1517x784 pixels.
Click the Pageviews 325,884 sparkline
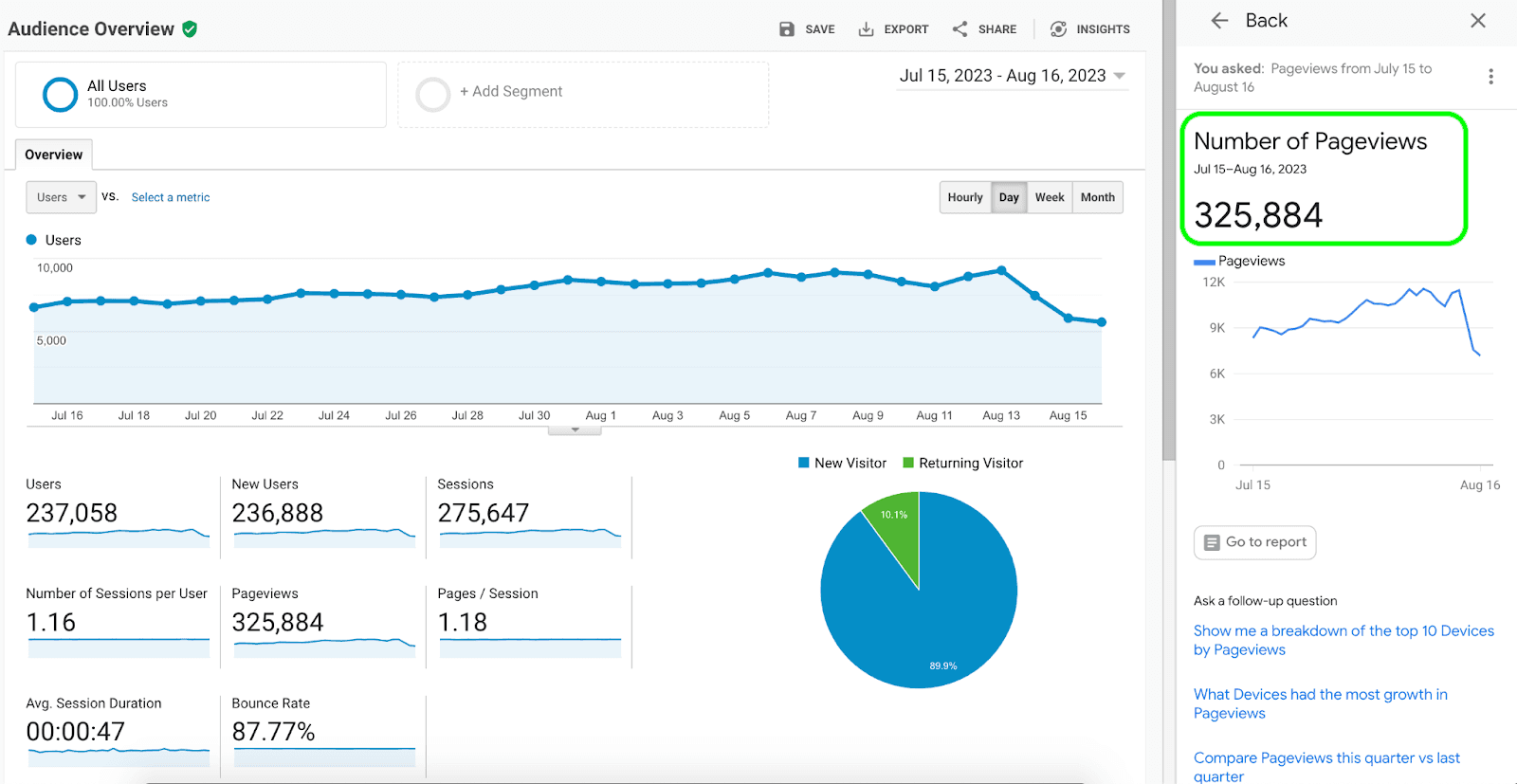[x=324, y=647]
